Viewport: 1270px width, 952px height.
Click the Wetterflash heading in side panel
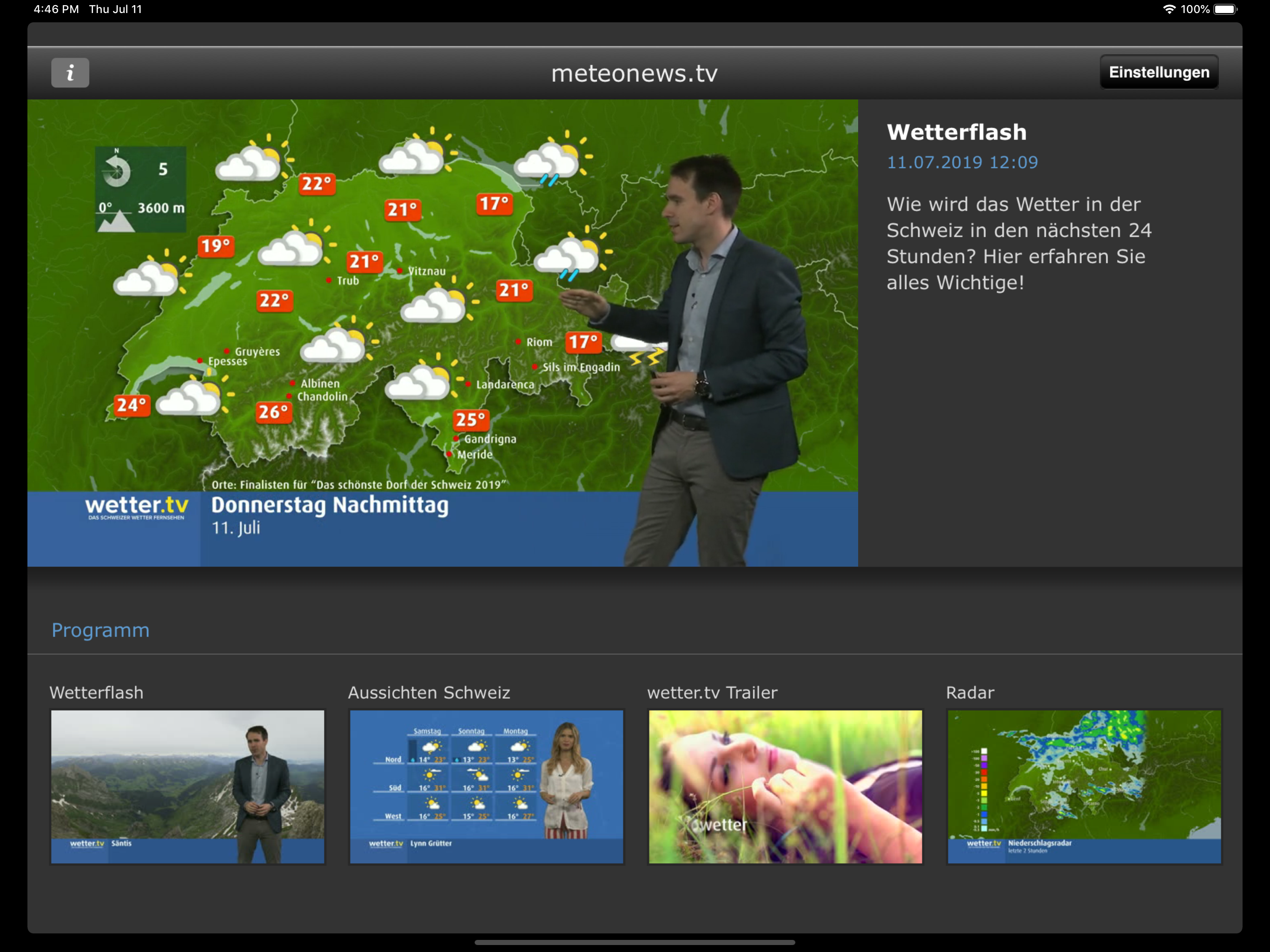(957, 132)
